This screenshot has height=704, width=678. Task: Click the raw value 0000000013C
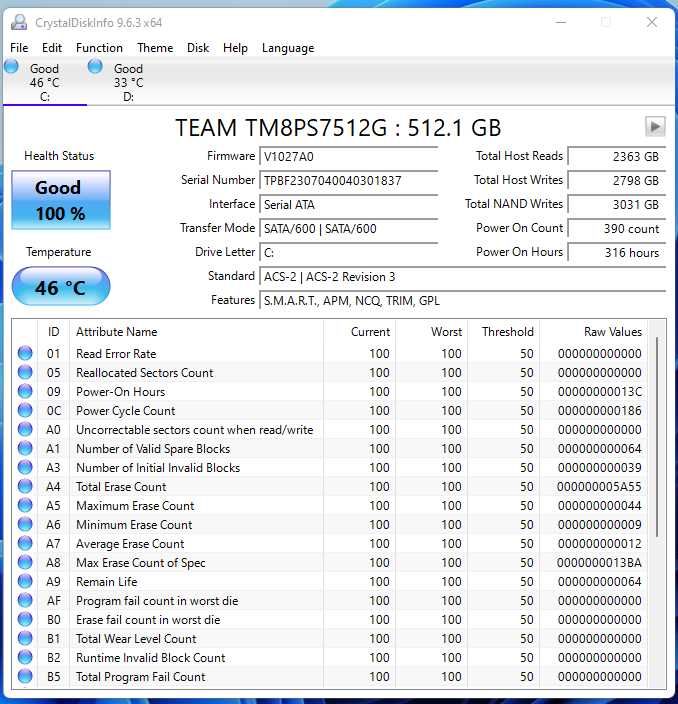pyautogui.click(x=599, y=392)
